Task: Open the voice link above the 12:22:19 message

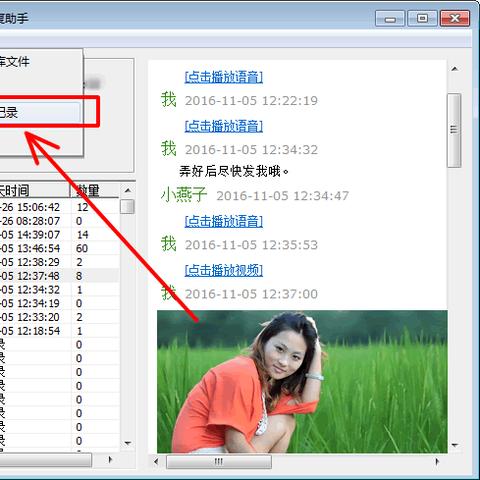Action: (224, 77)
